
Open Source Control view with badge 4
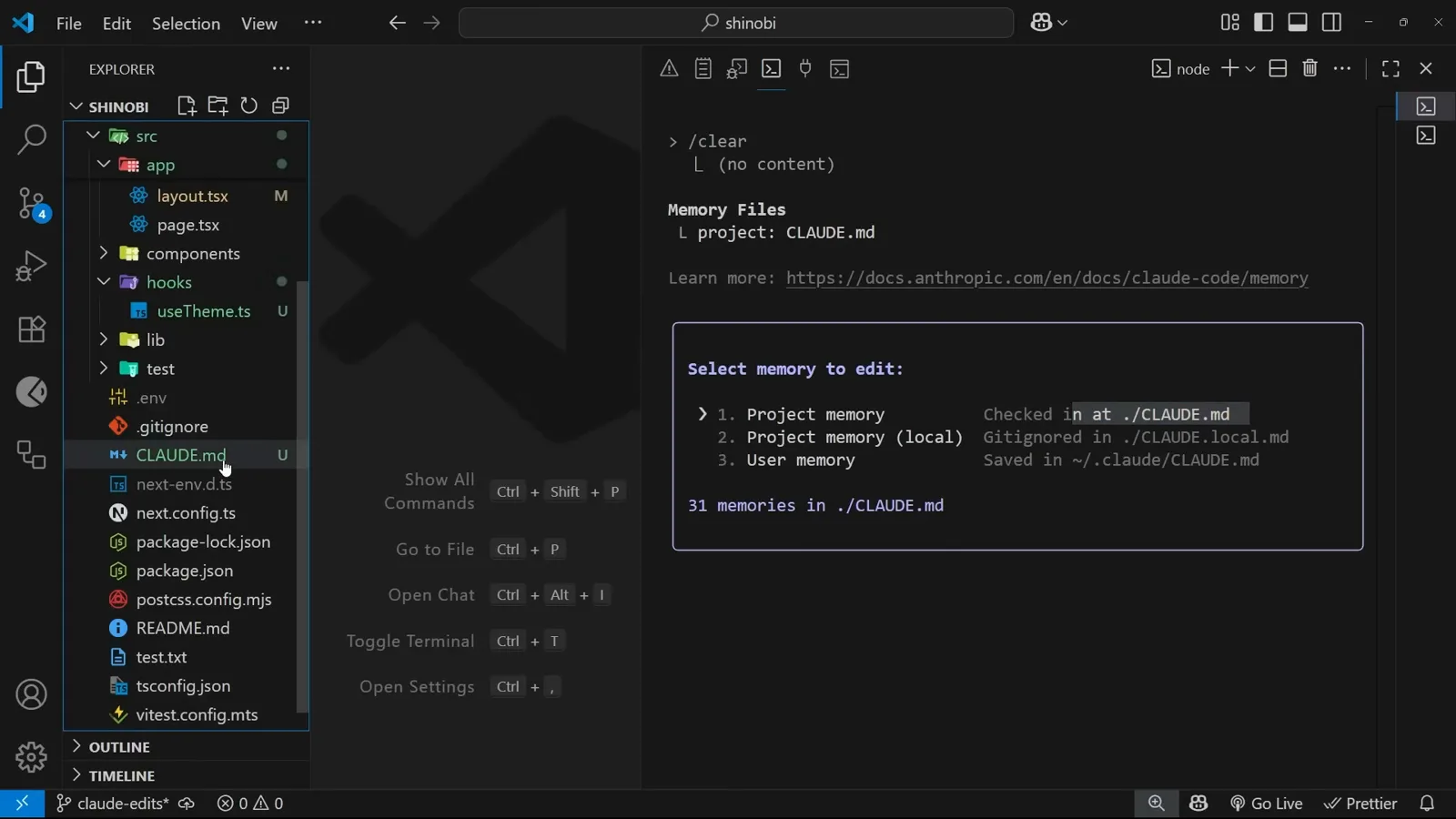tap(31, 204)
